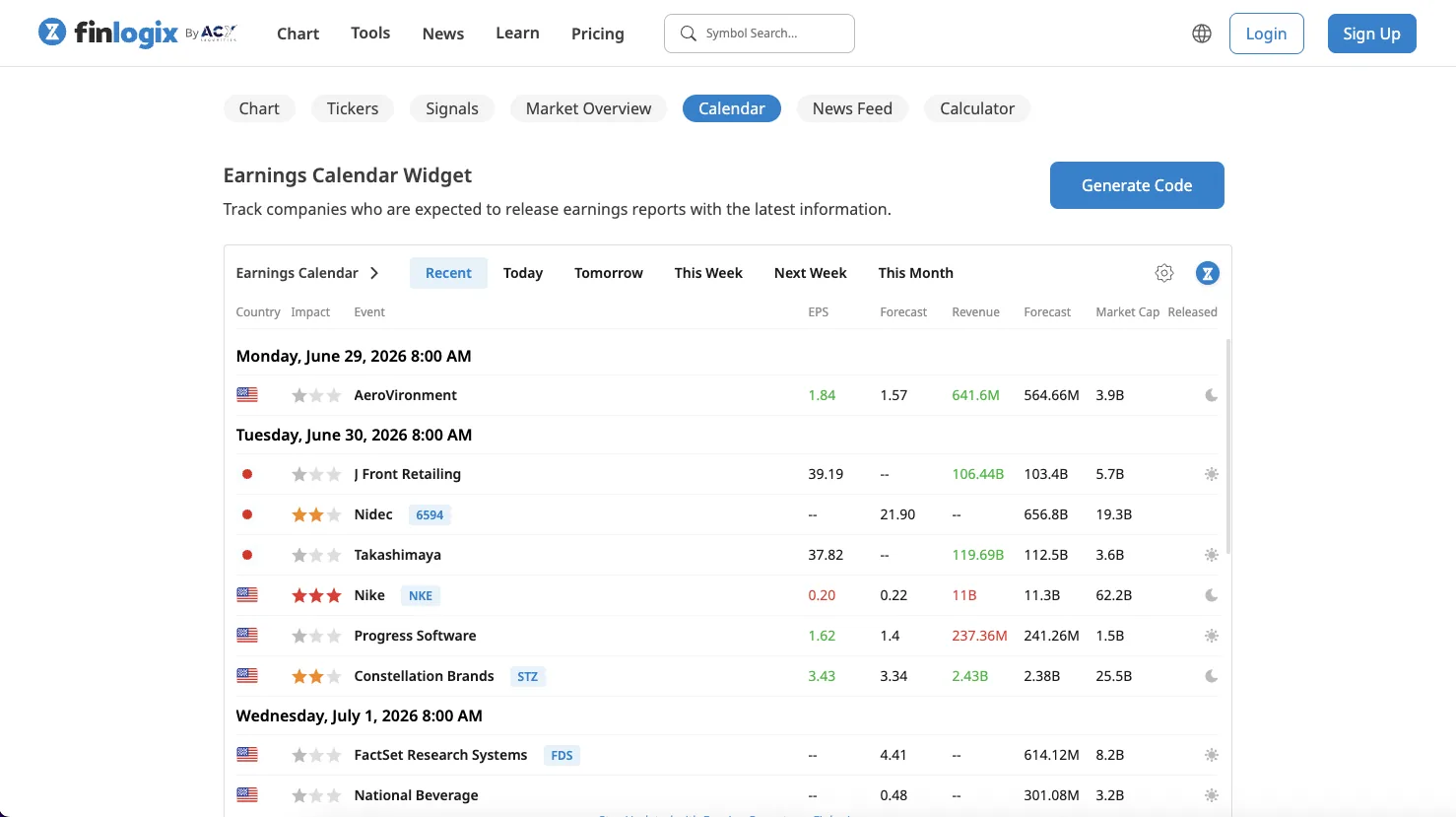Select the Next Week tab
The image size is (1456, 817).
click(811, 273)
